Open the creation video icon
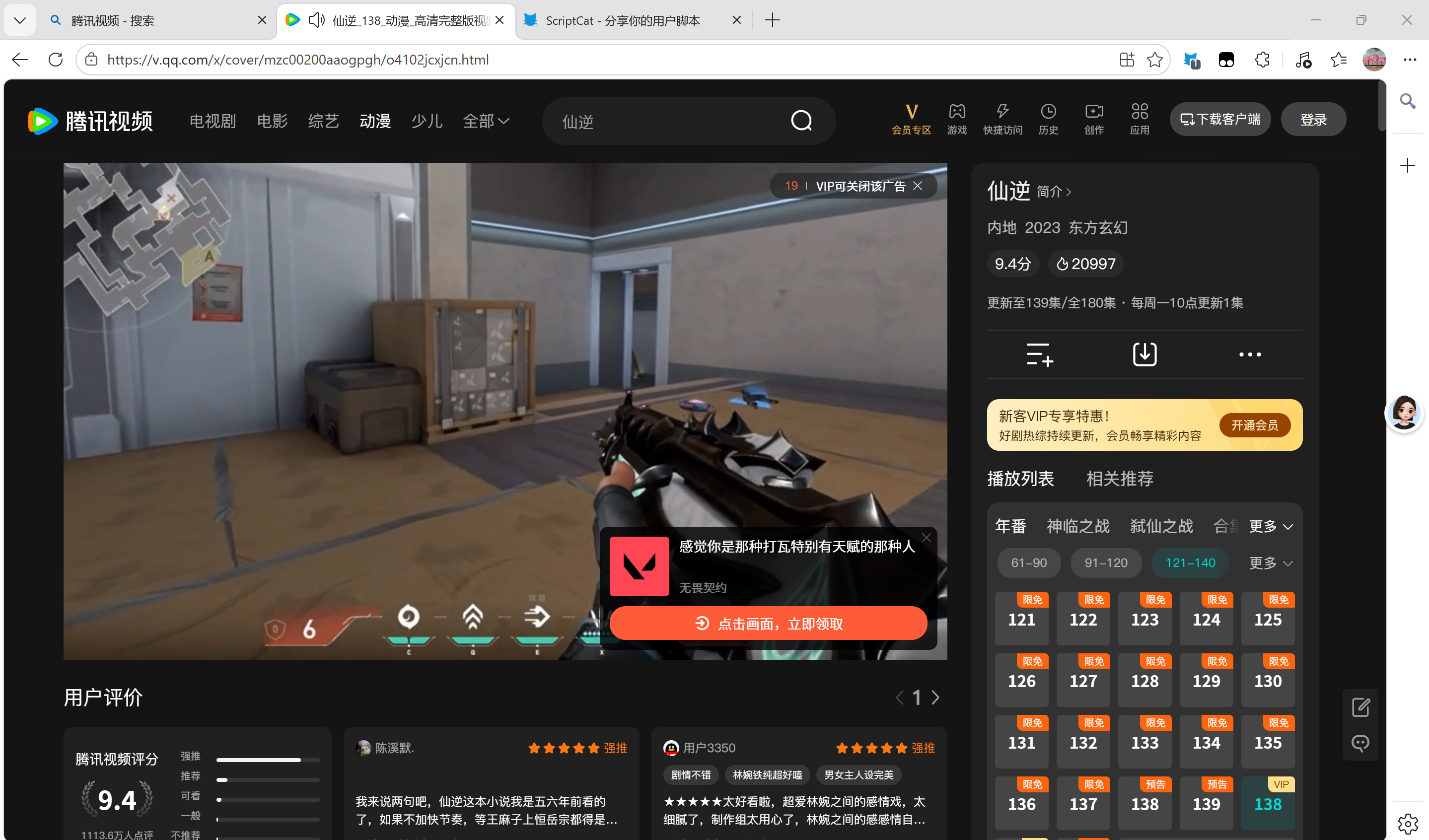The height and width of the screenshot is (840, 1429). pos(1094,119)
